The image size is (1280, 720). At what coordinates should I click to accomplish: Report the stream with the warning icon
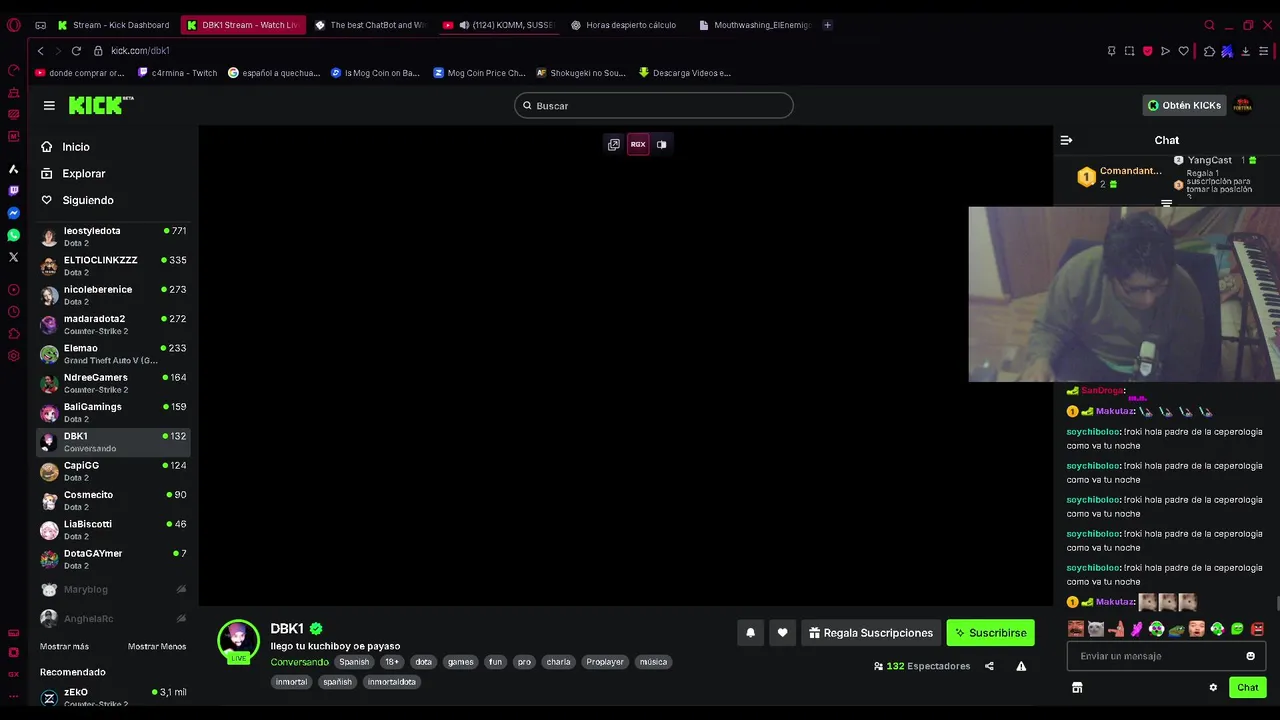pyautogui.click(x=1021, y=666)
